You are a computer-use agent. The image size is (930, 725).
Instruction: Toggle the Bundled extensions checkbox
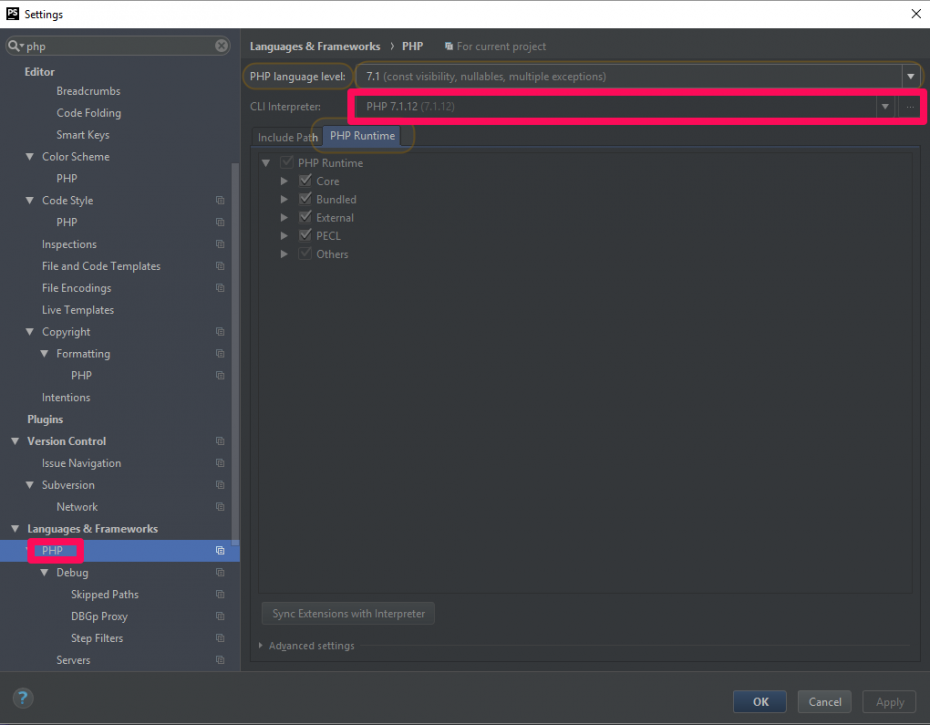pos(305,199)
